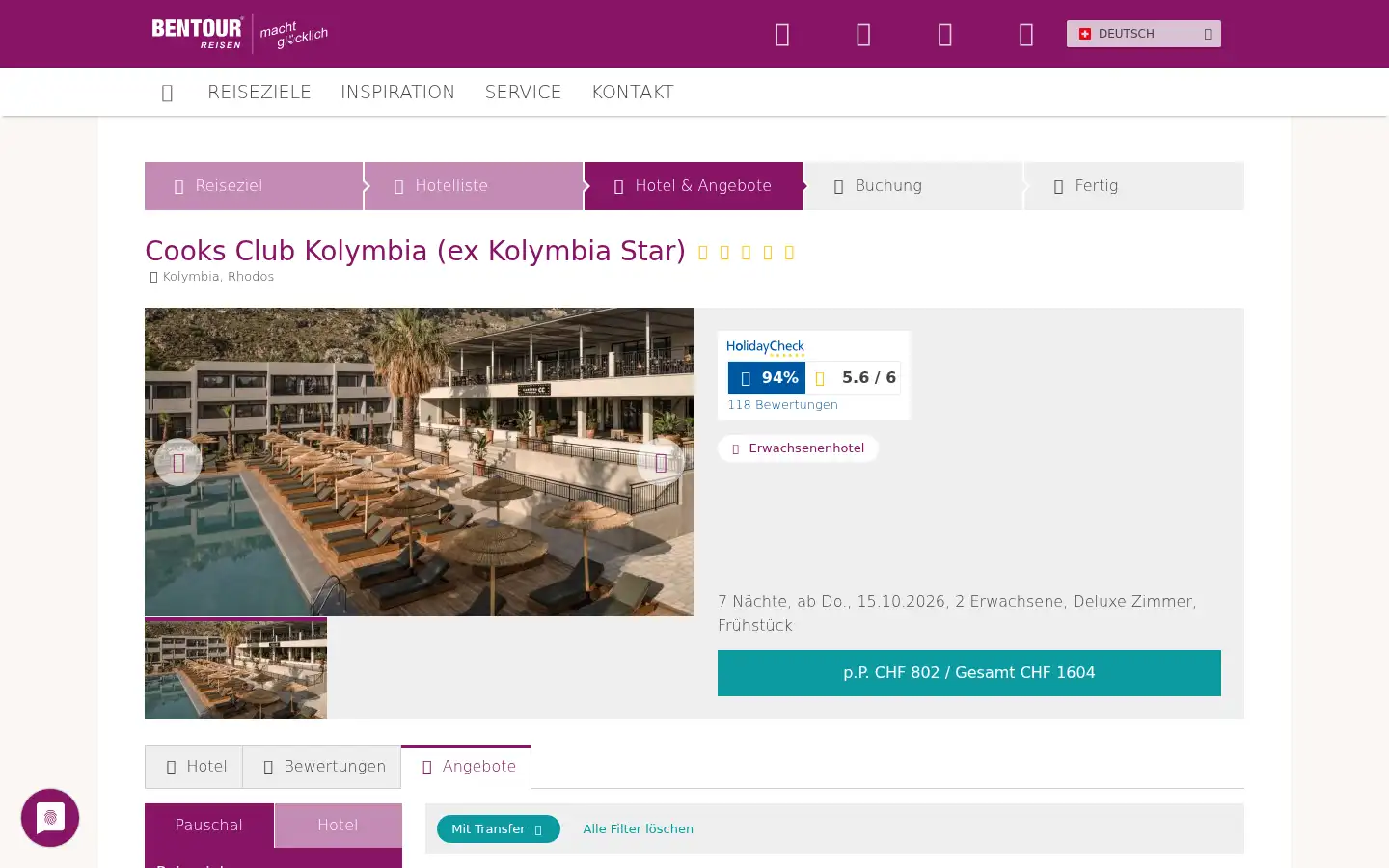Viewport: 1389px width, 868px height.
Task: Click the hotel title Cooks Club Kolymbia
Action: [415, 251]
